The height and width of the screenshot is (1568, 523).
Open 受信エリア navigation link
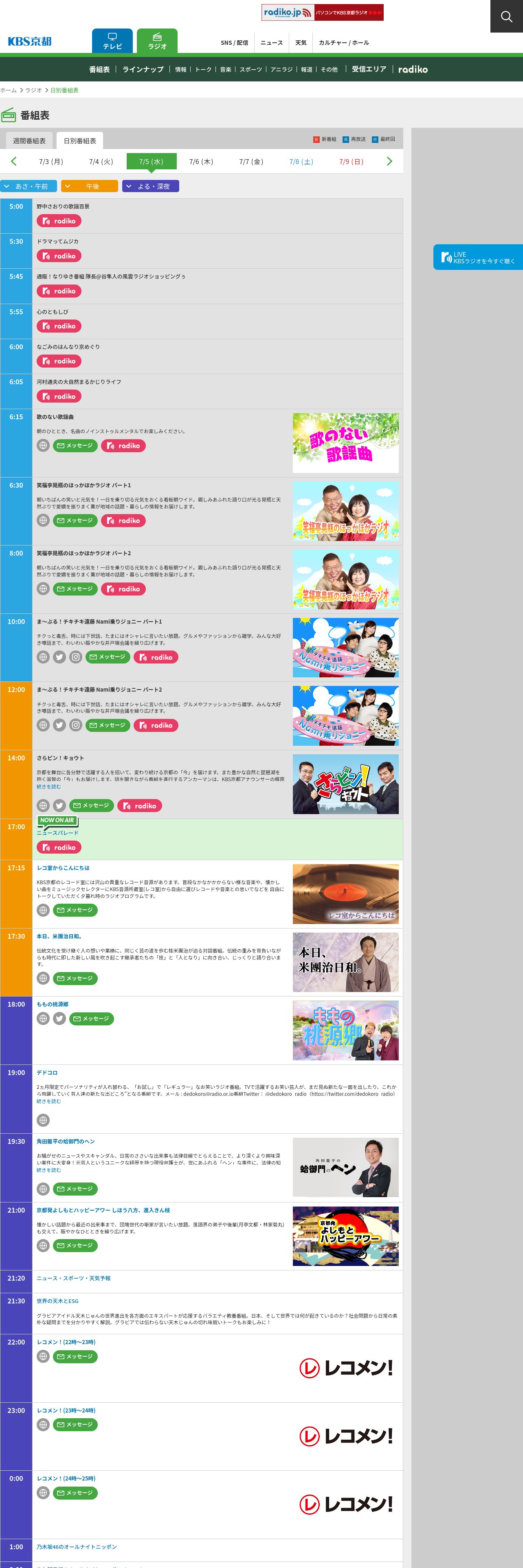[x=369, y=69]
